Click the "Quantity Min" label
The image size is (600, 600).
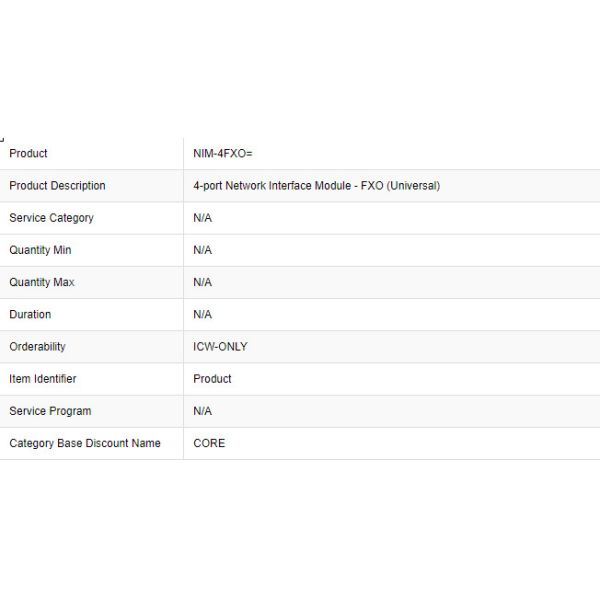click(40, 250)
